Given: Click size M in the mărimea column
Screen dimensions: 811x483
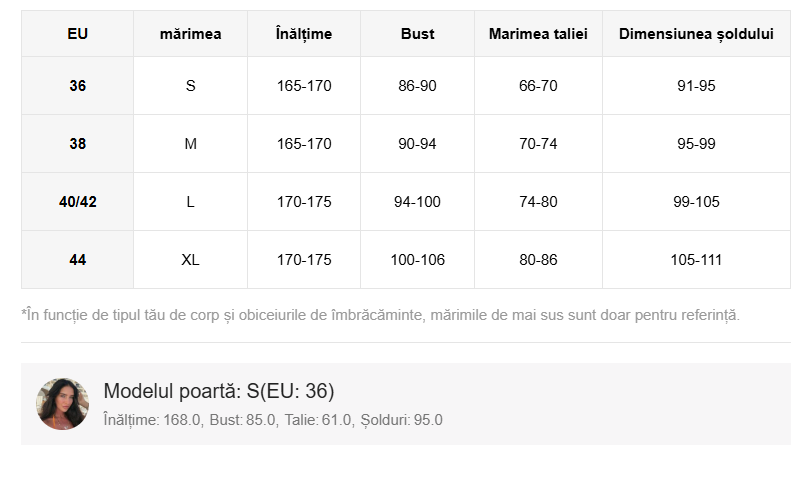Looking at the screenshot, I should pos(190,144).
